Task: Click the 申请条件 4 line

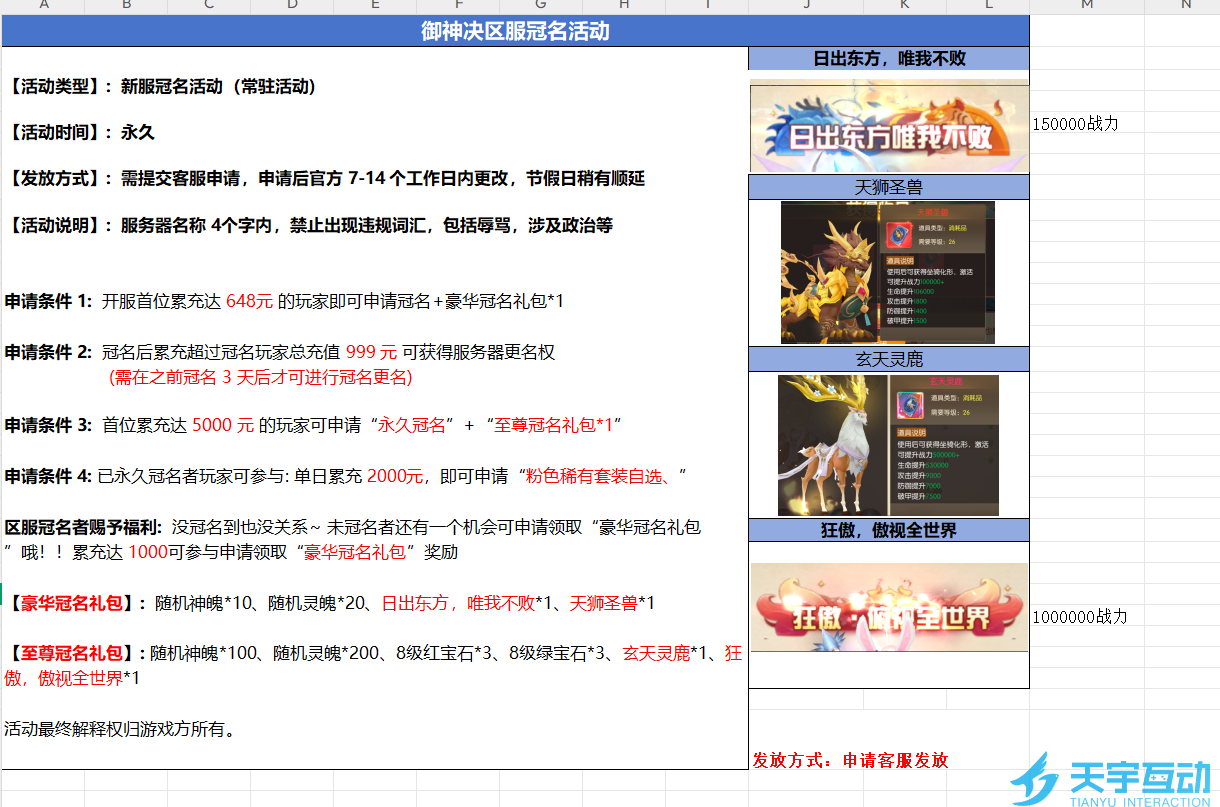Action: (346, 476)
